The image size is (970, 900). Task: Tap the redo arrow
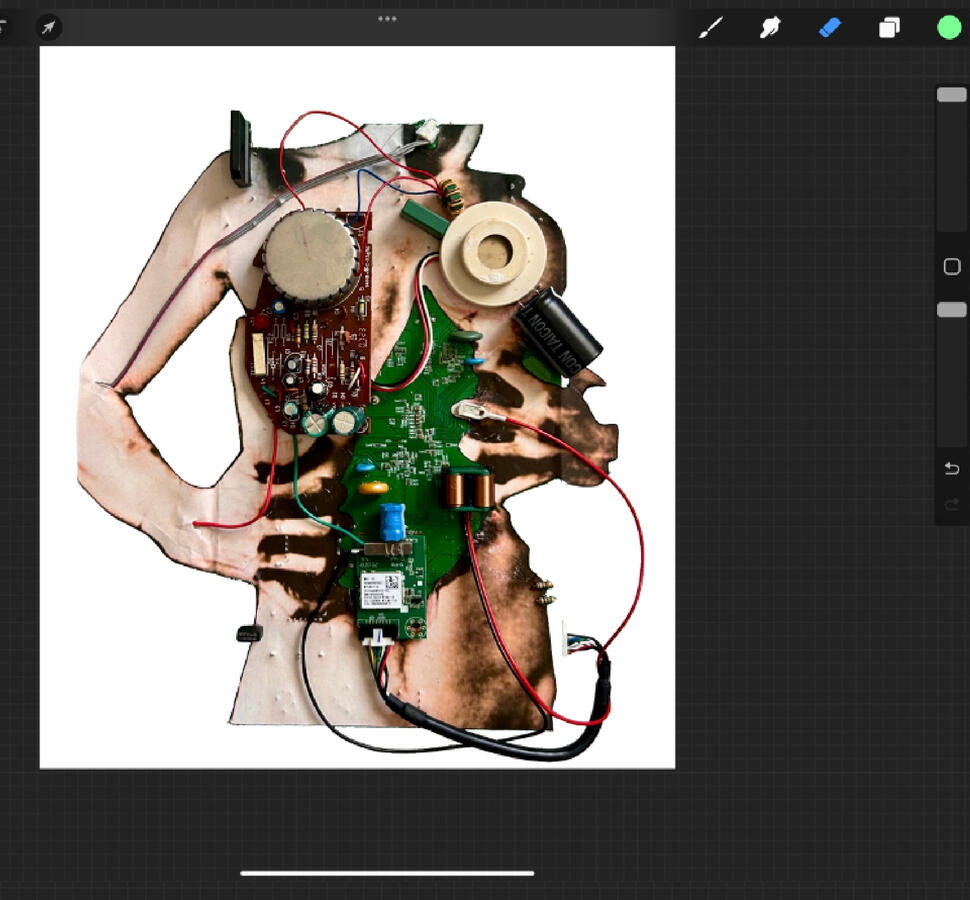[x=951, y=504]
